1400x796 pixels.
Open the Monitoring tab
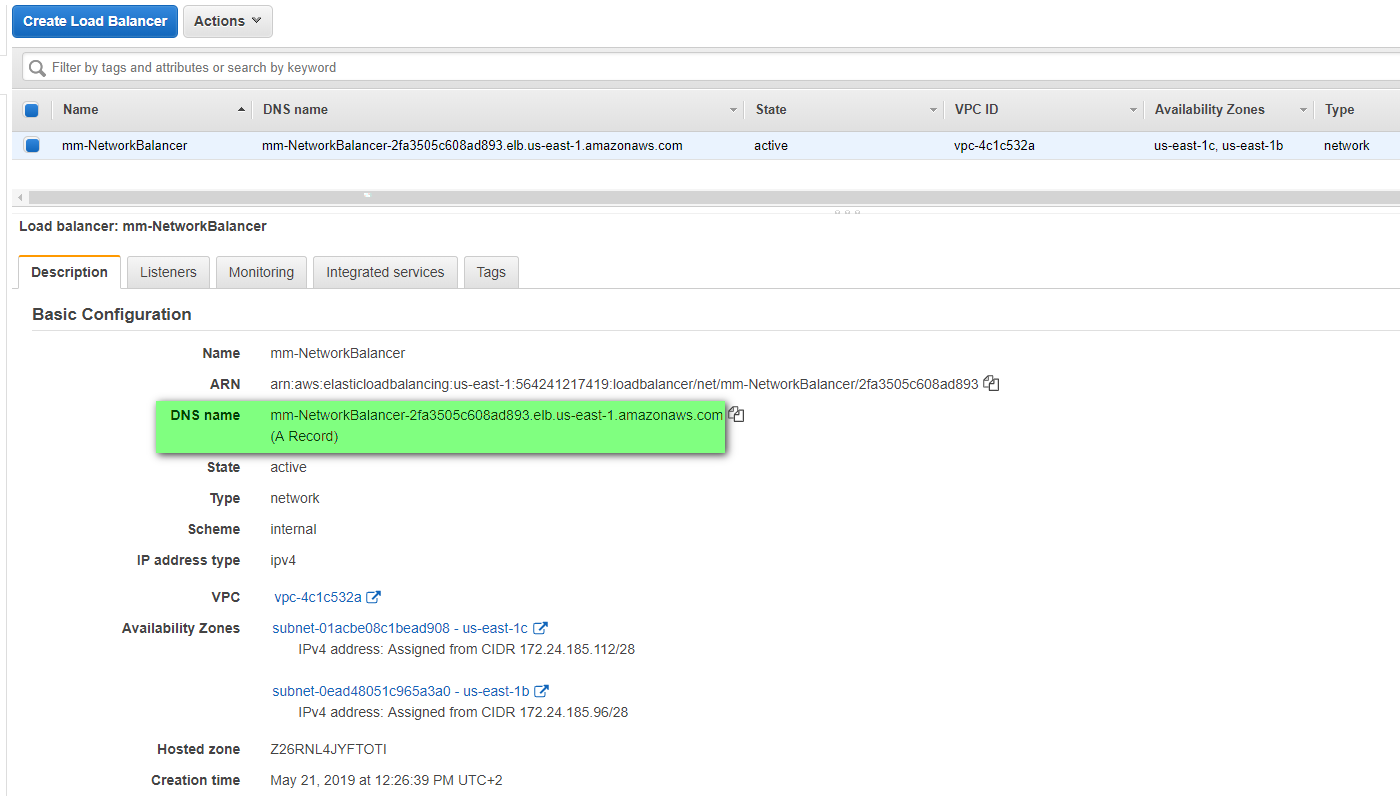tap(261, 272)
